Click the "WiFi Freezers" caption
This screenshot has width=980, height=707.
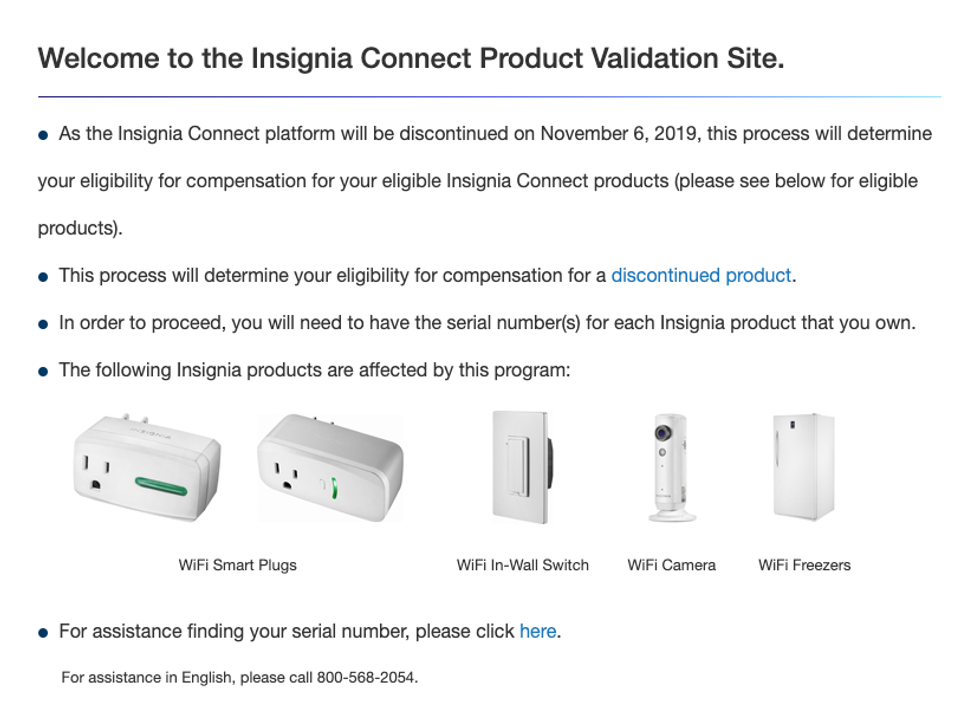[805, 565]
